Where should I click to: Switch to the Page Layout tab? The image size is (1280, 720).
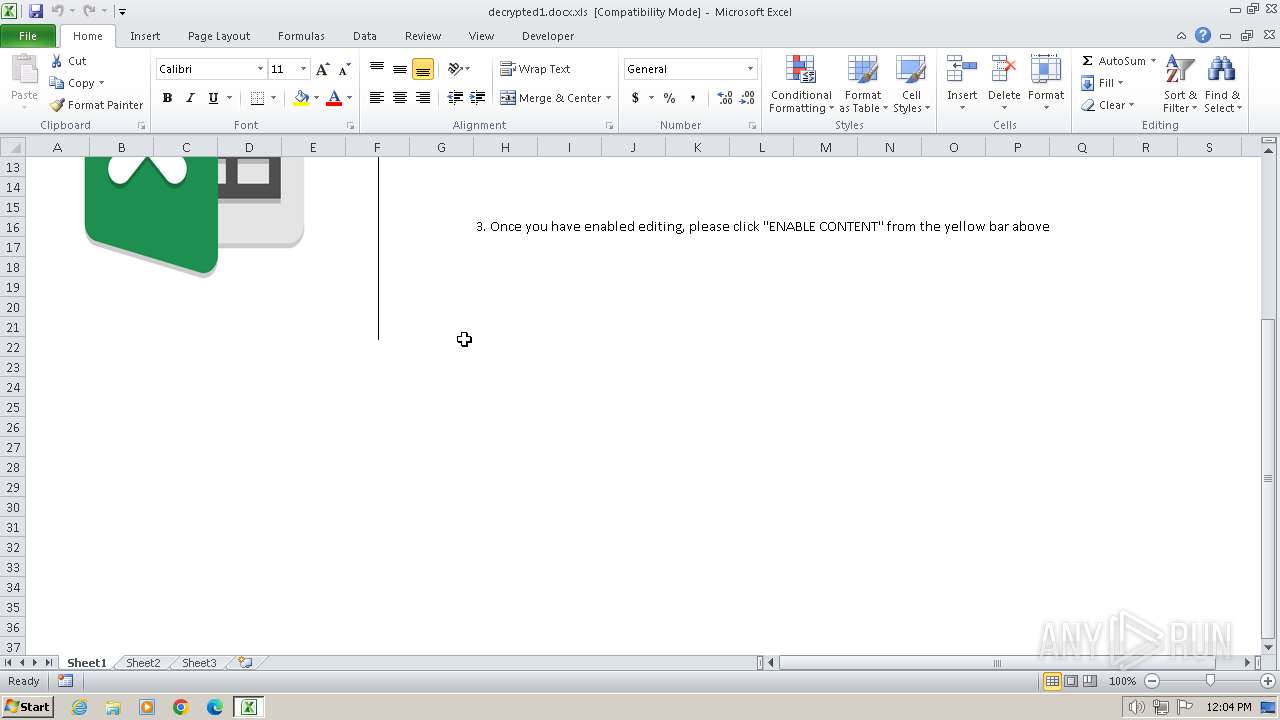click(219, 36)
